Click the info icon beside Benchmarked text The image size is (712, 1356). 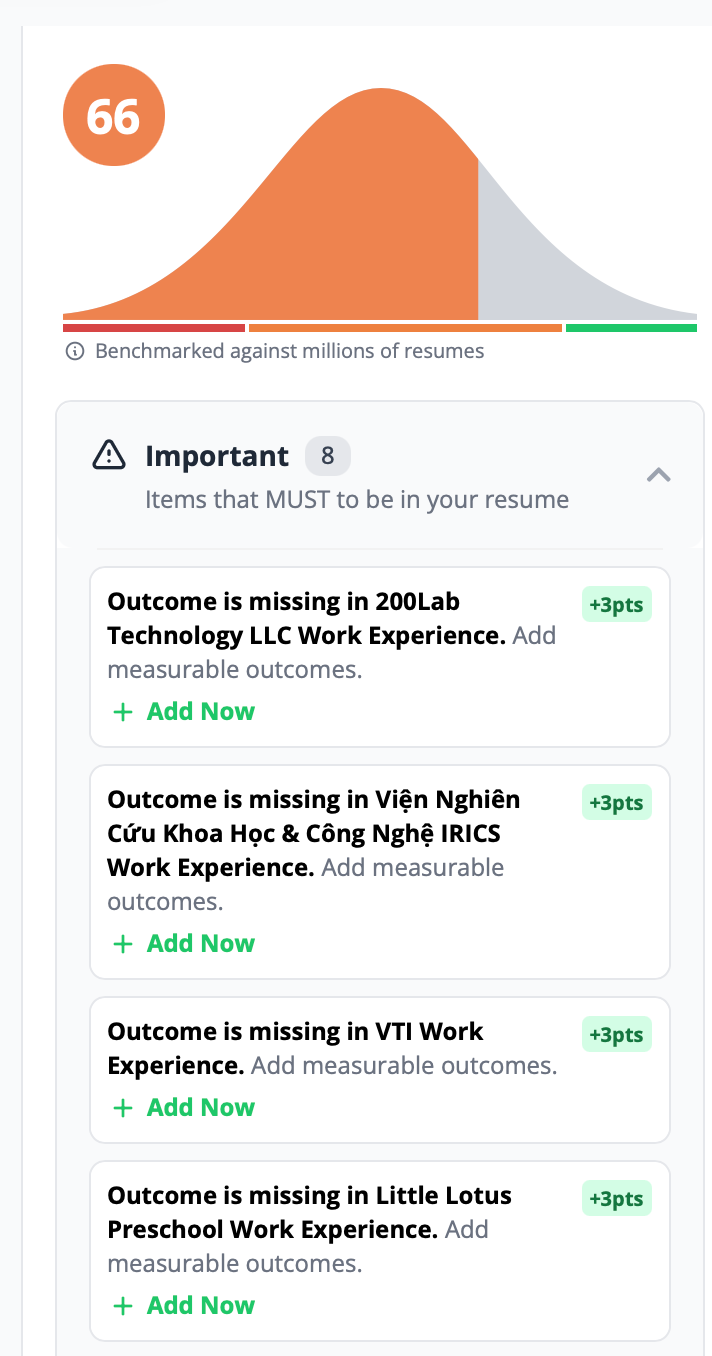point(74,352)
